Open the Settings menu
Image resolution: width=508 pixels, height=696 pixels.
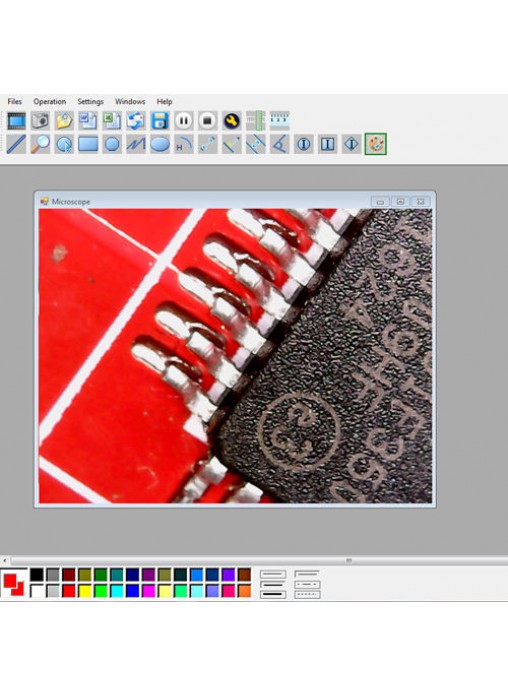point(91,102)
